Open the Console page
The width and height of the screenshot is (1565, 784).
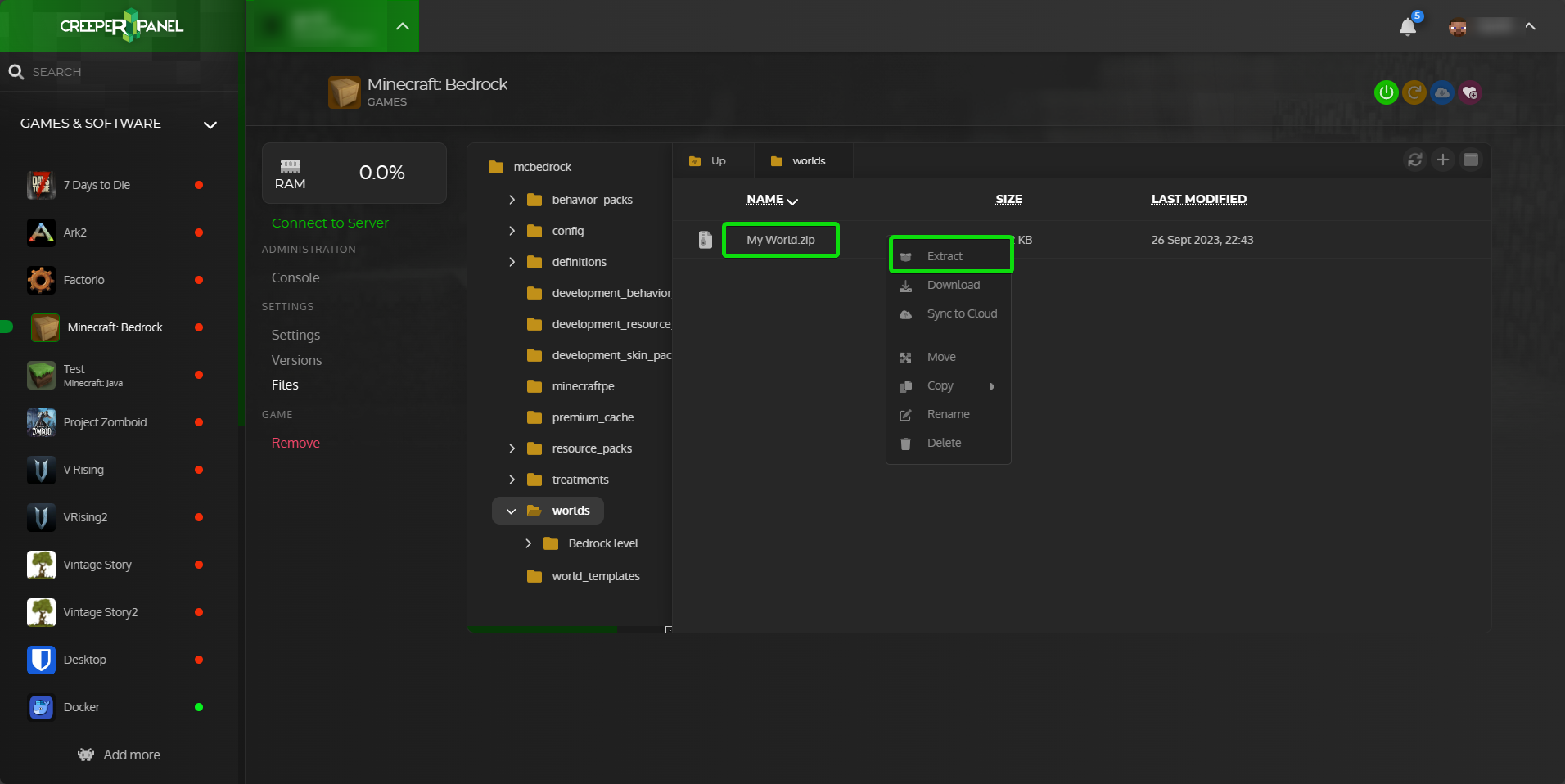click(295, 277)
